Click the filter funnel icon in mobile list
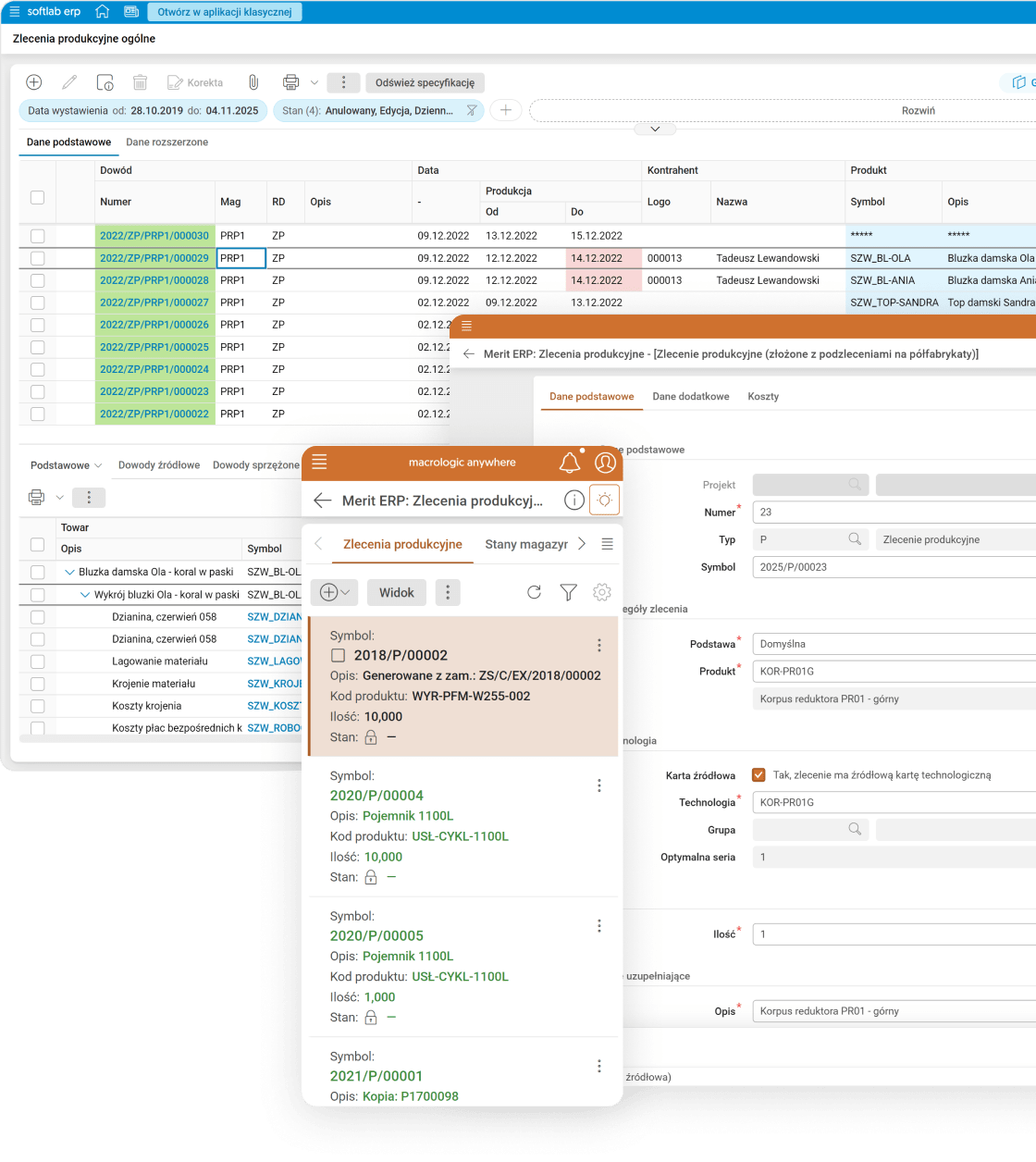This screenshot has height=1162, width=1036. tap(568, 592)
